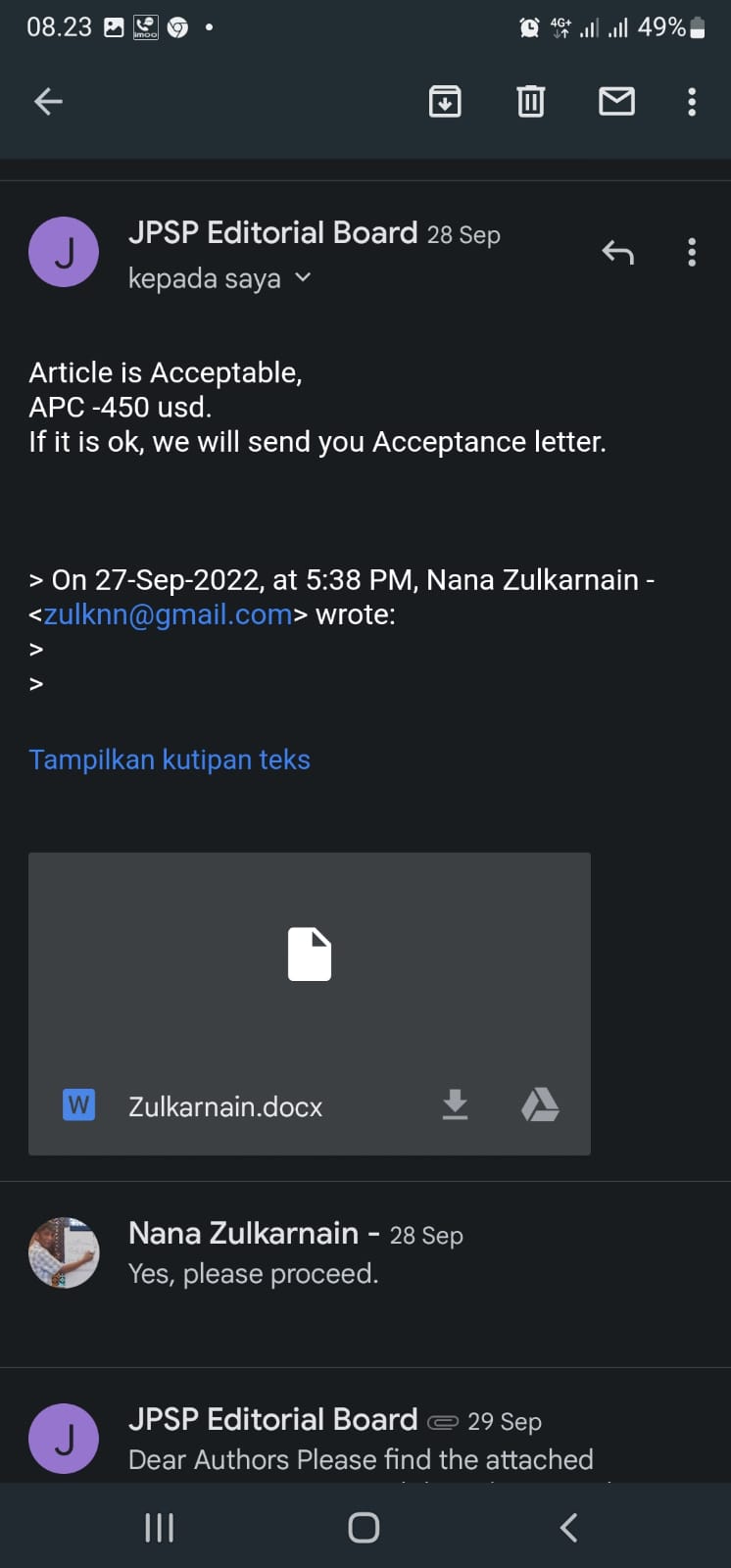The height and width of the screenshot is (1568, 731).
Task: Open the zulknn@gmail.com email link
Action: coord(168,614)
